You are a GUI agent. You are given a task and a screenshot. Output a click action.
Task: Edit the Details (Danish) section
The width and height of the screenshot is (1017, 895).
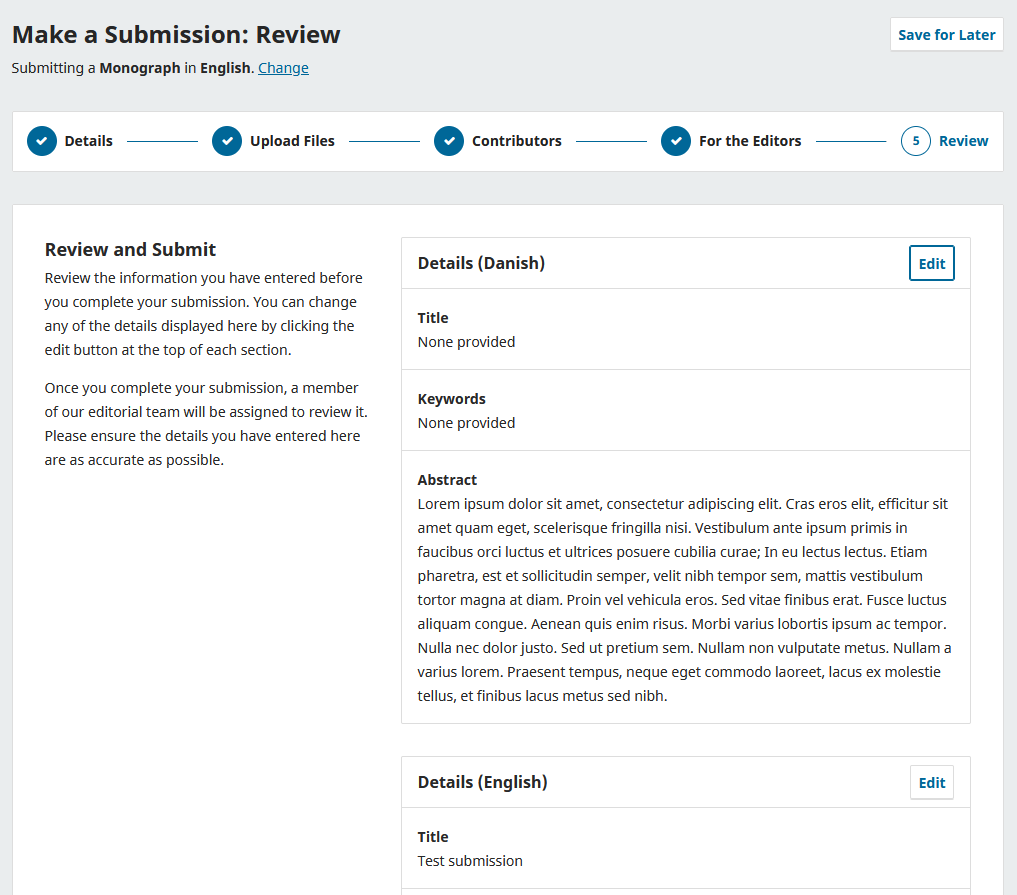coord(931,262)
